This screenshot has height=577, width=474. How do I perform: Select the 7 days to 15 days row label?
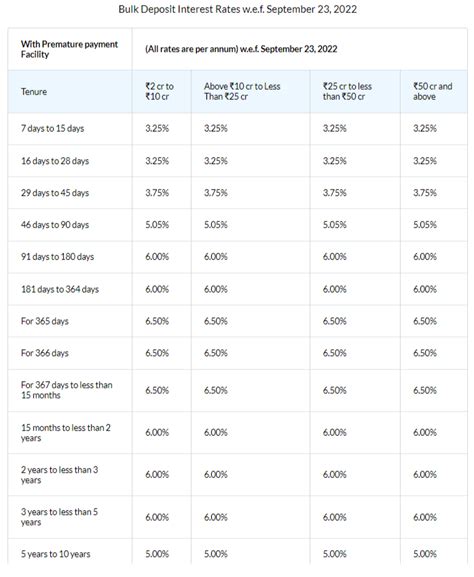(53, 129)
